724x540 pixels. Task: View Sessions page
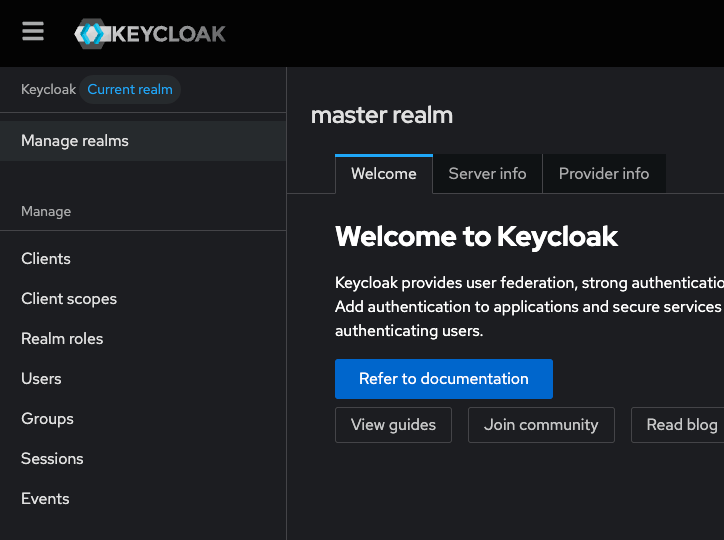pos(143,459)
